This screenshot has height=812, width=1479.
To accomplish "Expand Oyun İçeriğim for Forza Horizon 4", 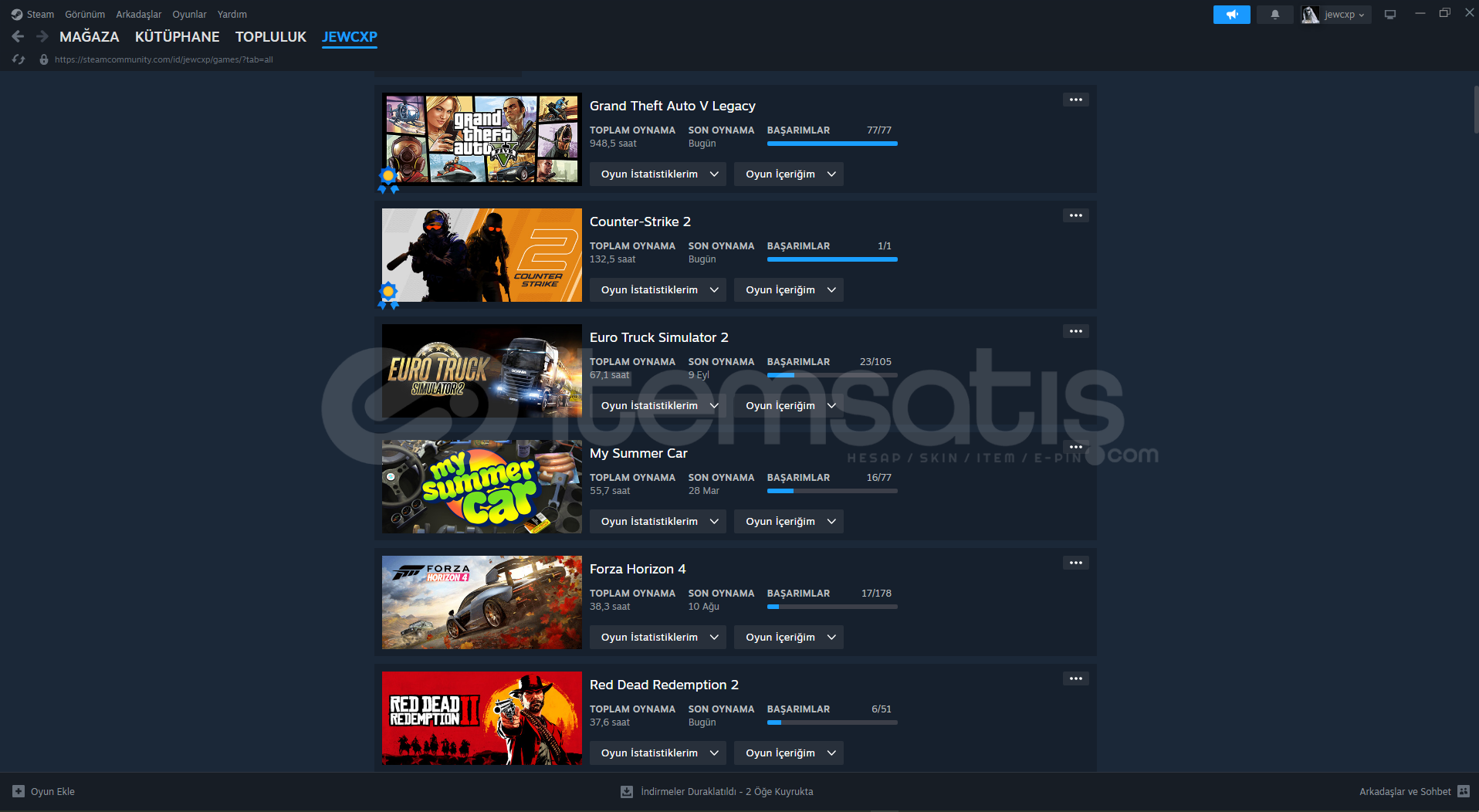I will point(789,638).
